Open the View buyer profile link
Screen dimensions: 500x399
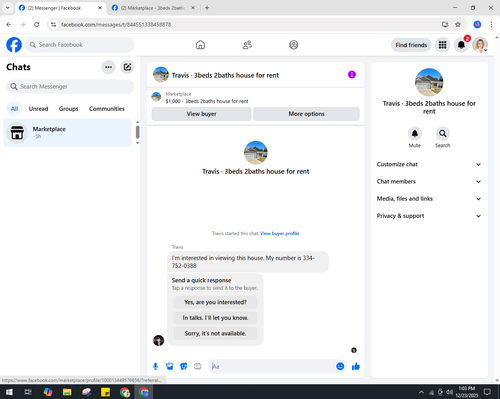(x=279, y=233)
